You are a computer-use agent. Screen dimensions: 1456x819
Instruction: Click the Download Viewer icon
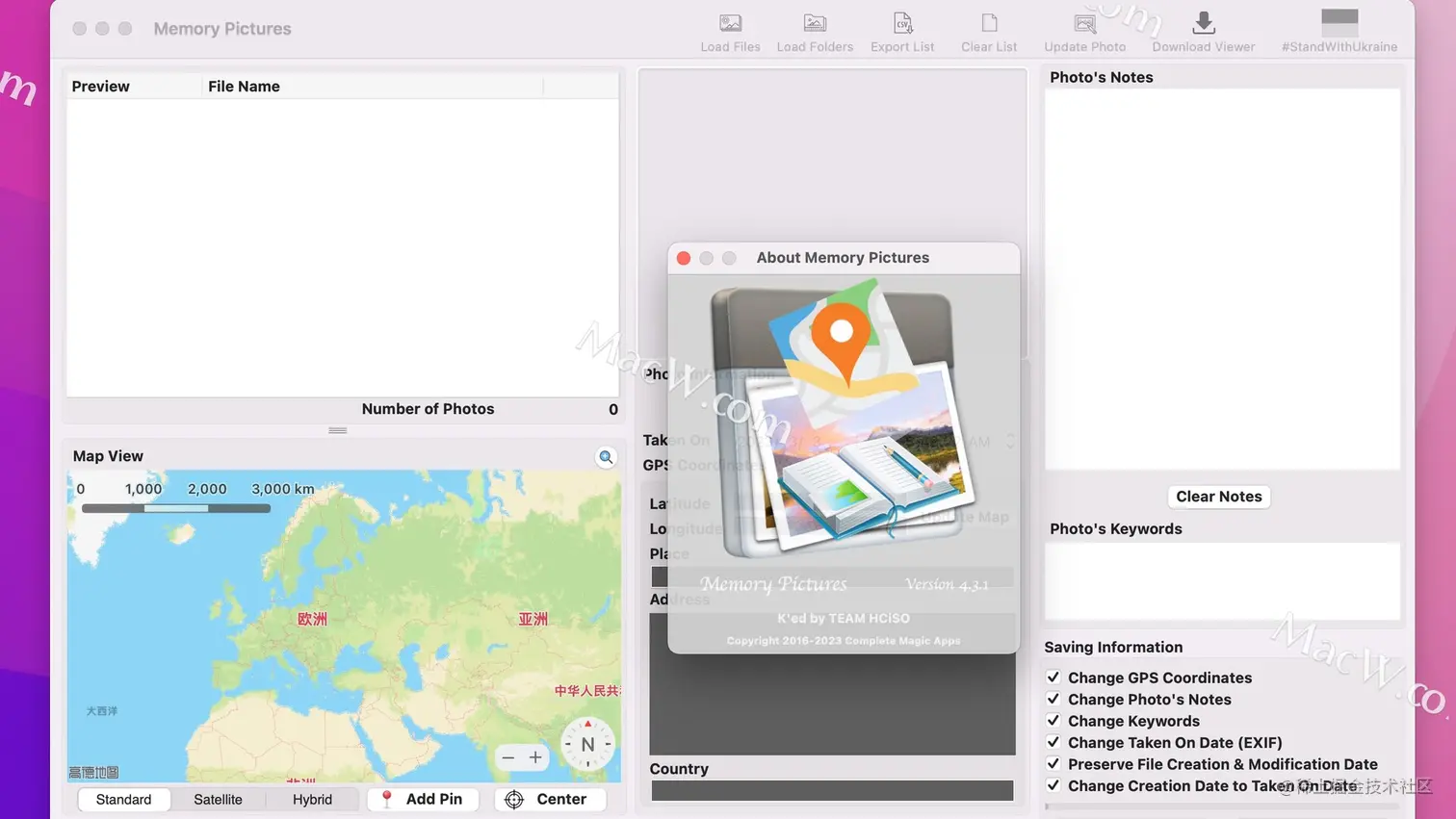1204,23
